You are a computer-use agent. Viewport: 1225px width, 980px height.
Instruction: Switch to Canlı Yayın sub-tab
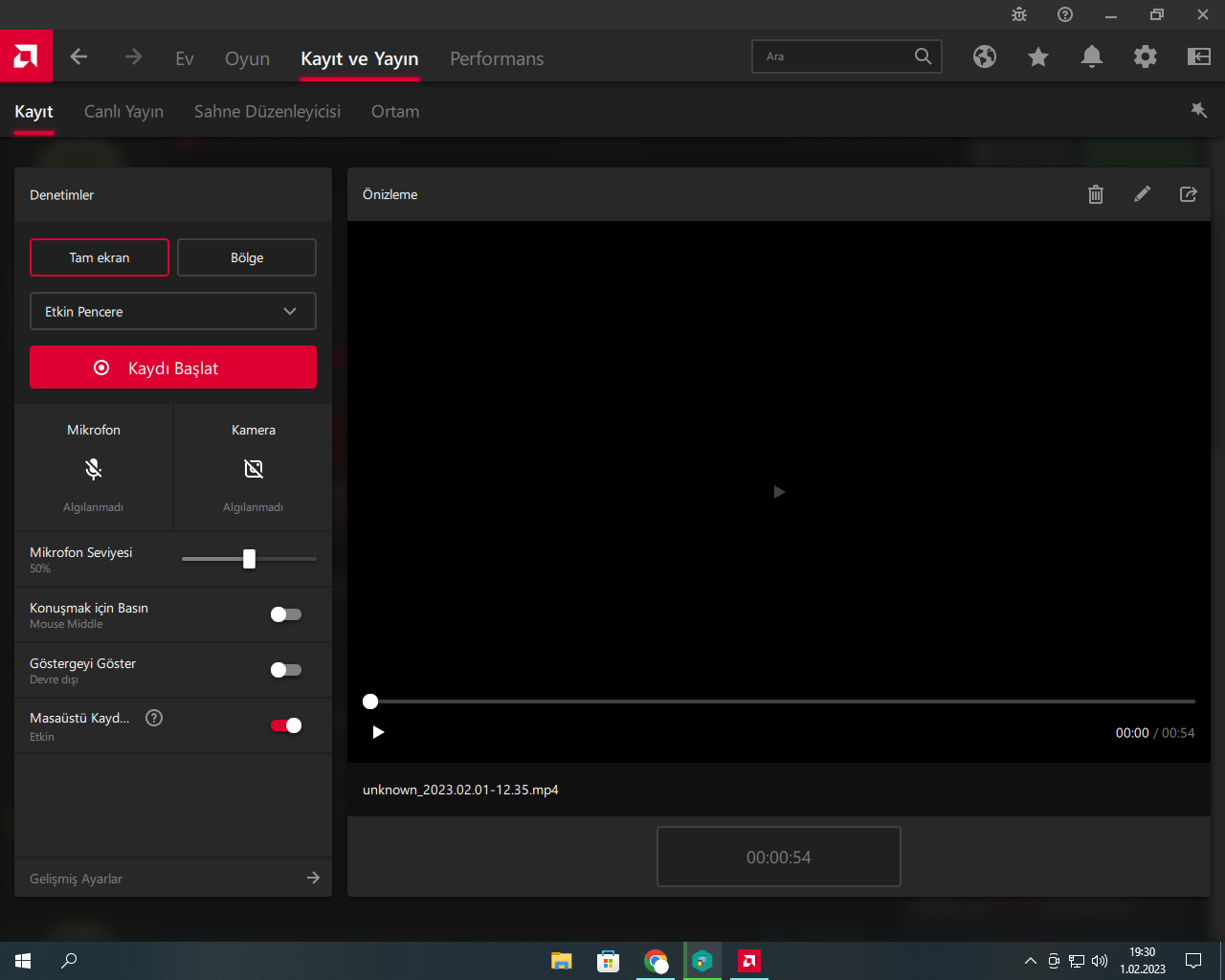tap(123, 111)
